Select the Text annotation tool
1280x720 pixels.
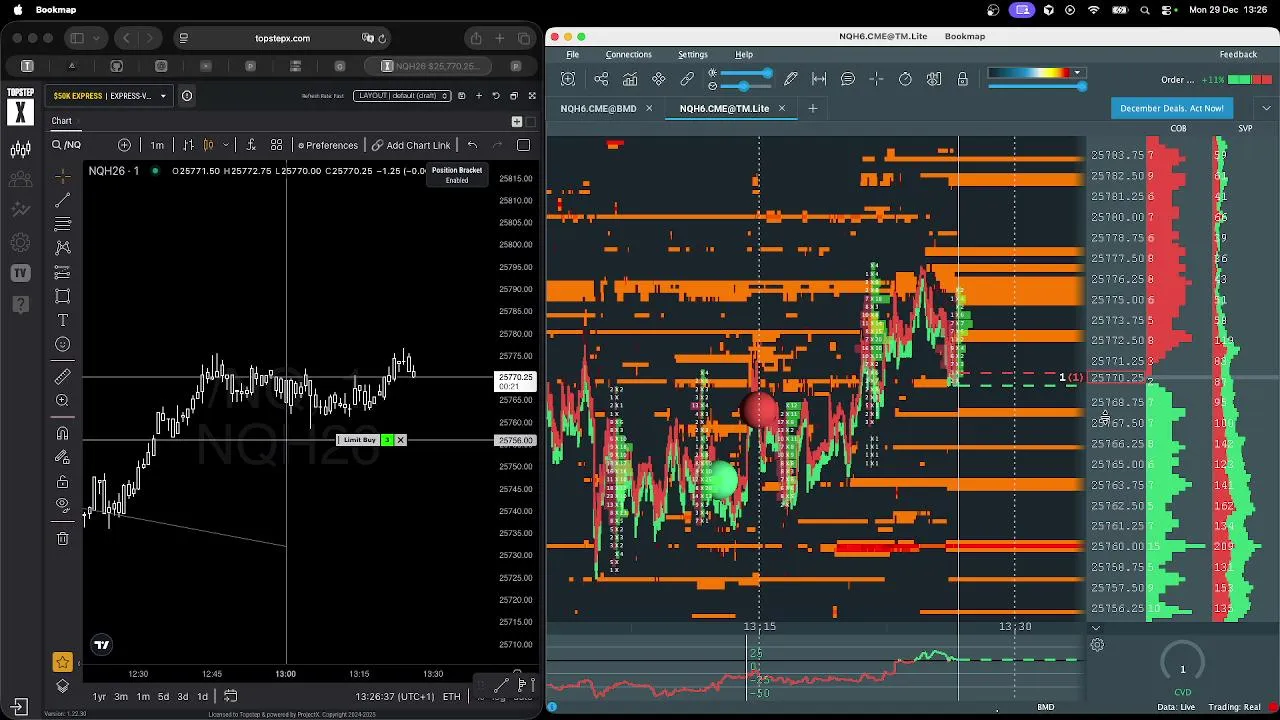(62, 320)
